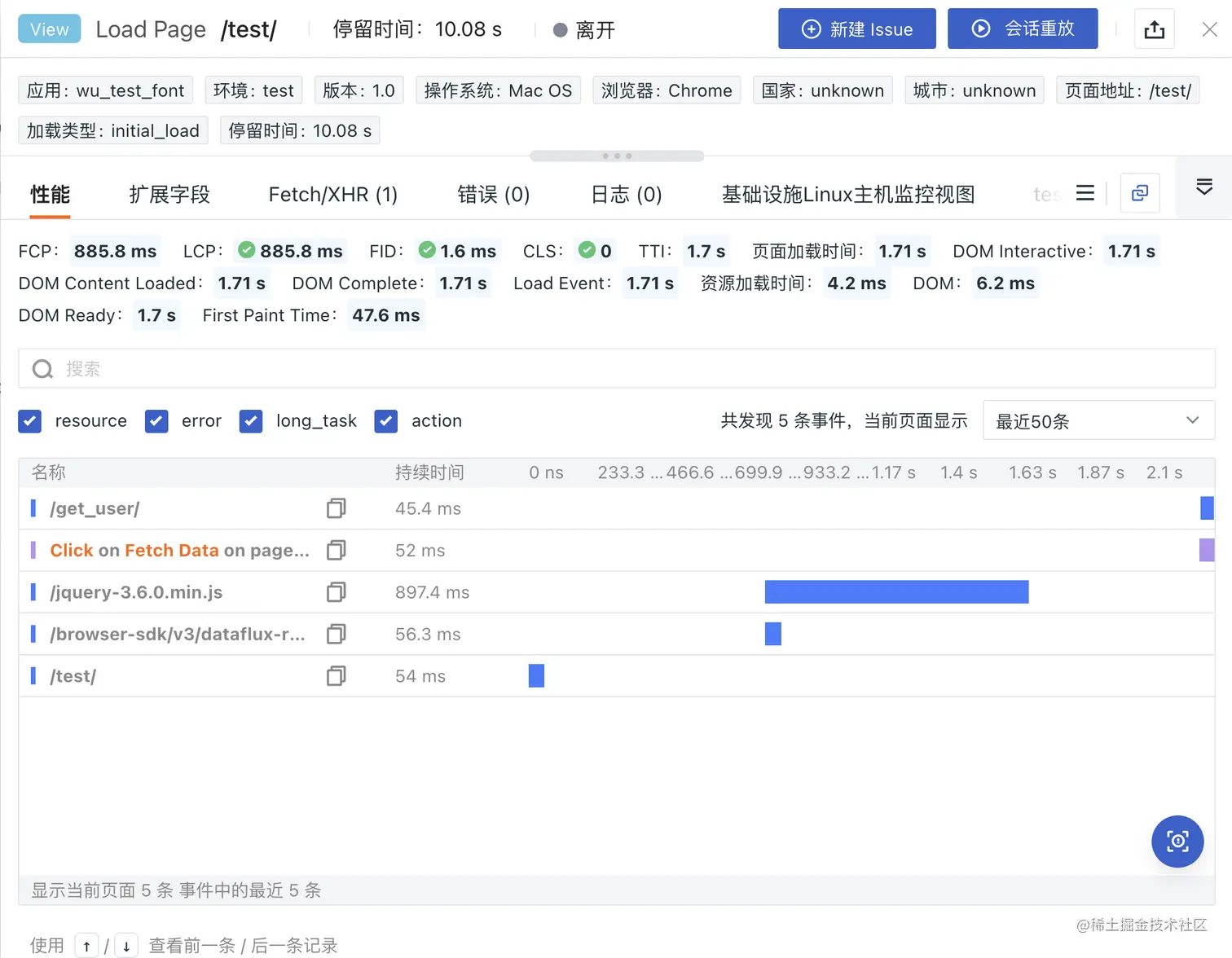
Task: Open the /test/ resource row
Action: 617,676
